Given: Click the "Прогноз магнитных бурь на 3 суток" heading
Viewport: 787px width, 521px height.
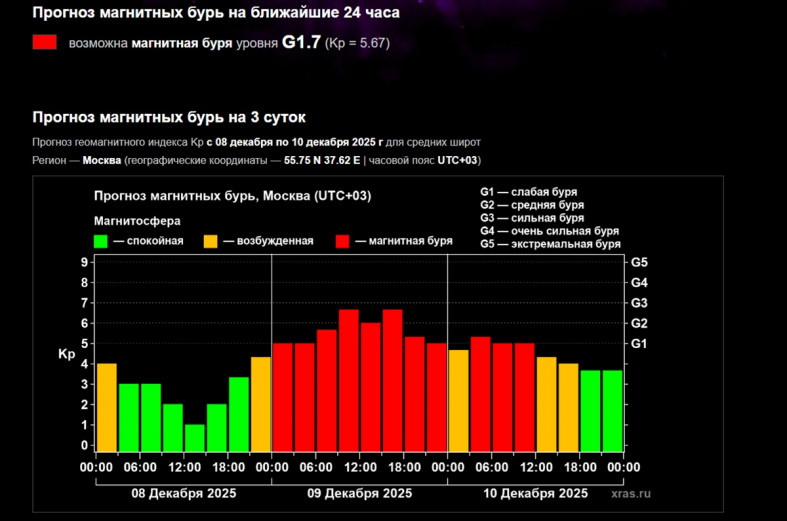Looking at the screenshot, I should 168,117.
